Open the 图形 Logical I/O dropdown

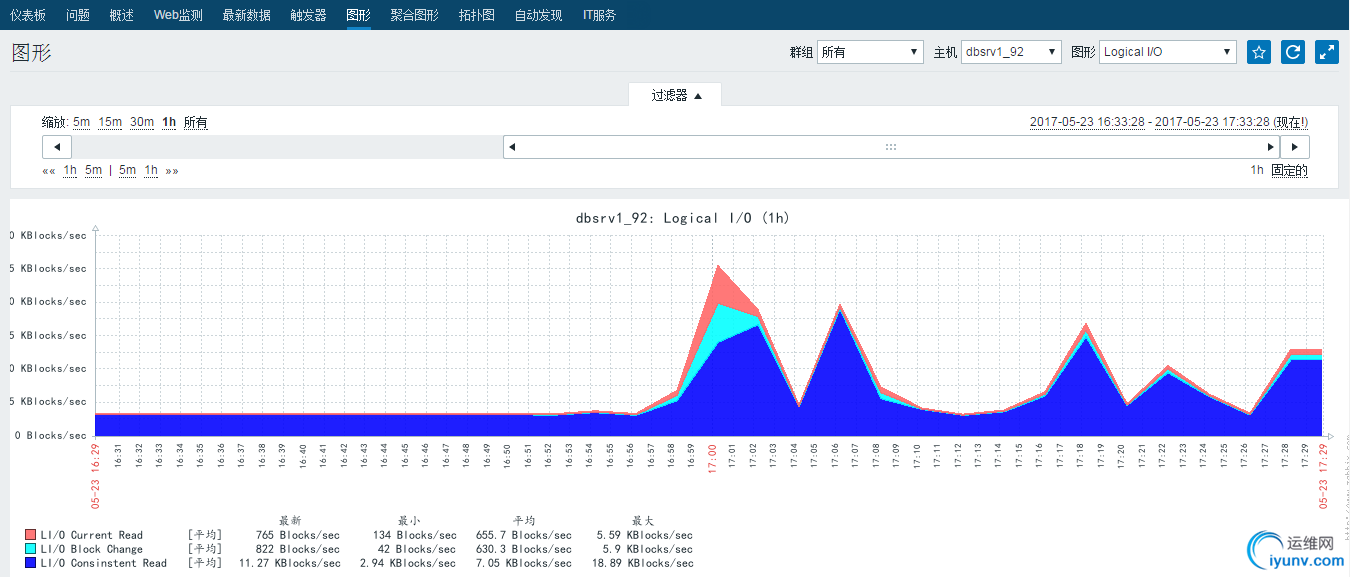pyautogui.click(x=1168, y=52)
